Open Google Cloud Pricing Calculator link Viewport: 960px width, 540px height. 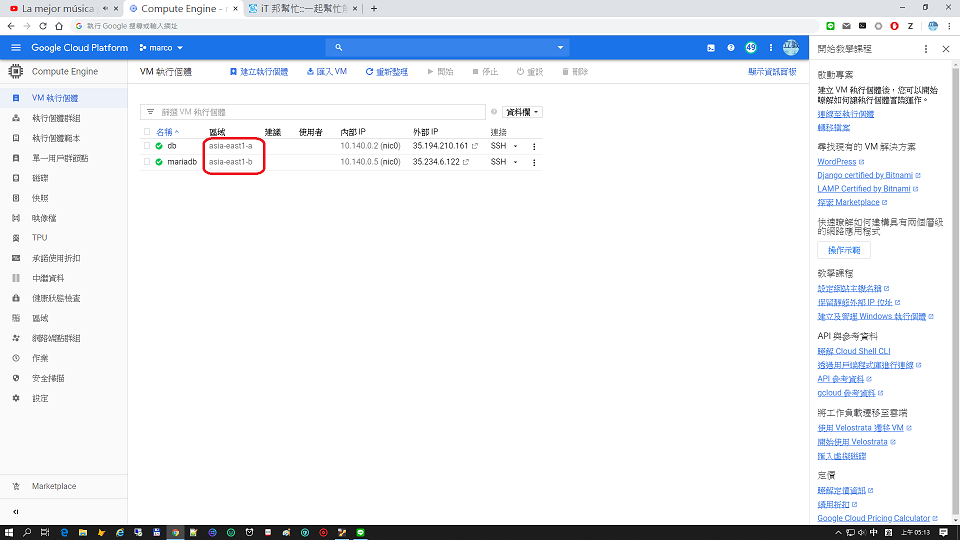[x=873, y=518]
